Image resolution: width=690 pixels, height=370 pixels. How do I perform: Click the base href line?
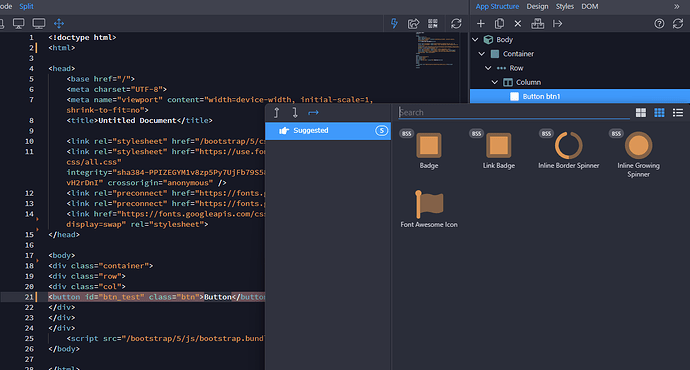tap(101, 79)
